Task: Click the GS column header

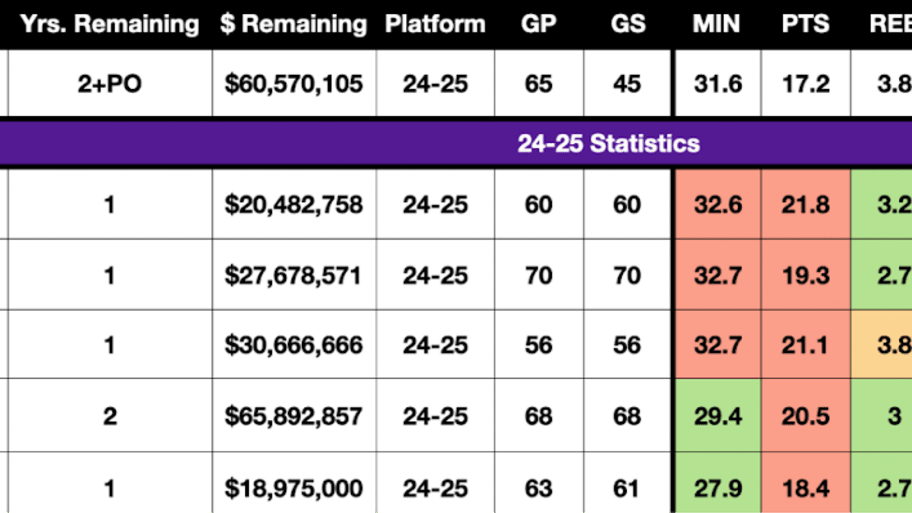Action: [628, 24]
